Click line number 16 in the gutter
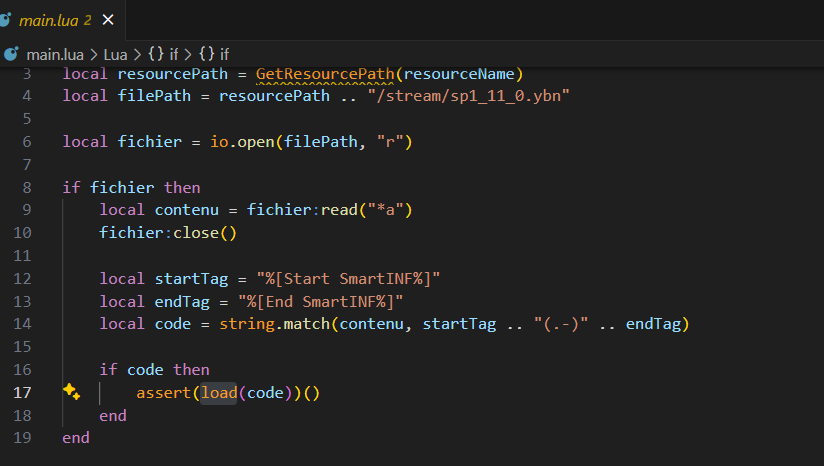 pyautogui.click(x=22, y=369)
